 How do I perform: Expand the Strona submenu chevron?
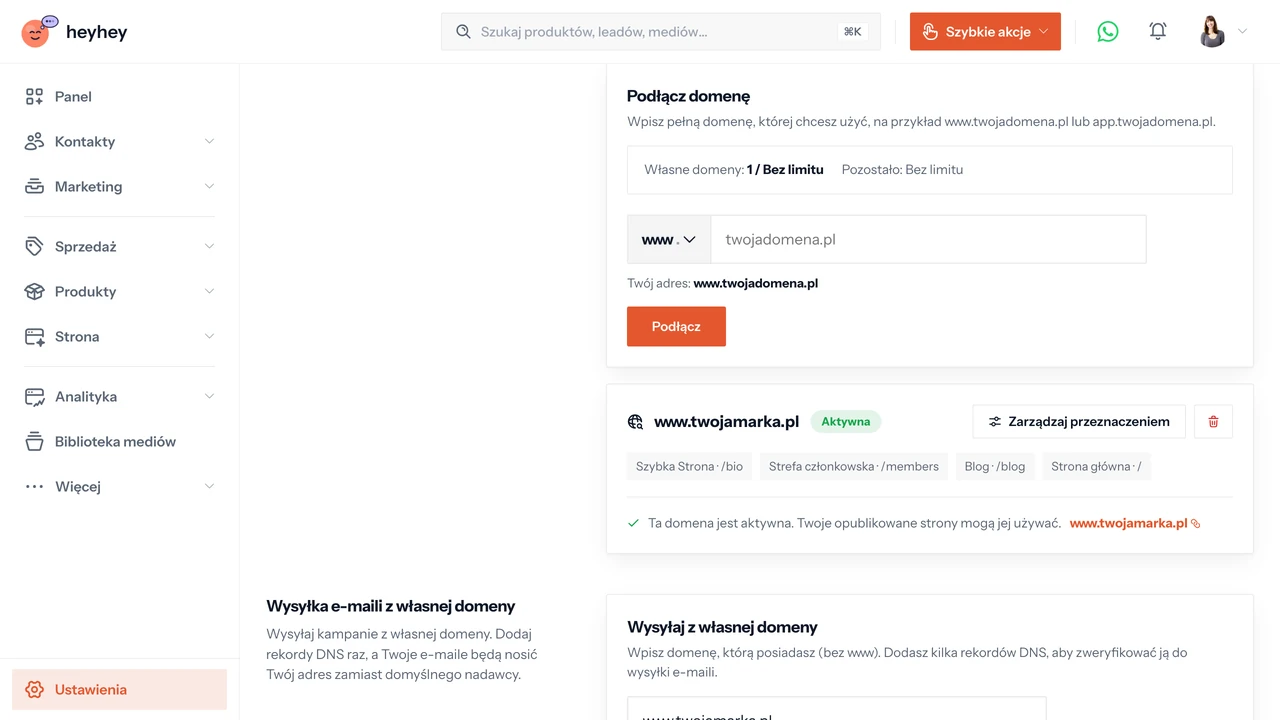pos(209,337)
